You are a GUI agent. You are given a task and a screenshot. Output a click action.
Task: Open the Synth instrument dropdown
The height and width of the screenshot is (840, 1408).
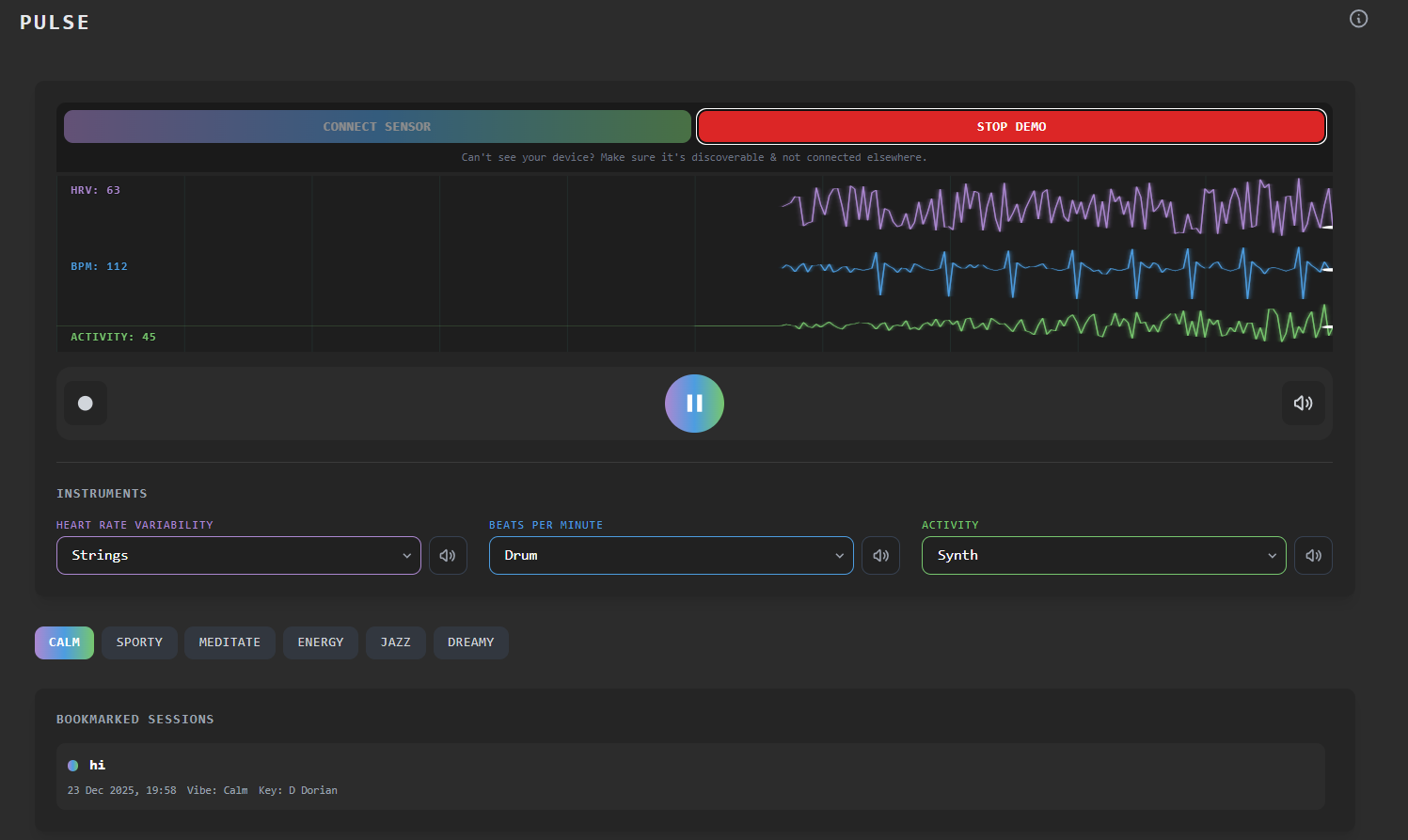[x=1103, y=556]
